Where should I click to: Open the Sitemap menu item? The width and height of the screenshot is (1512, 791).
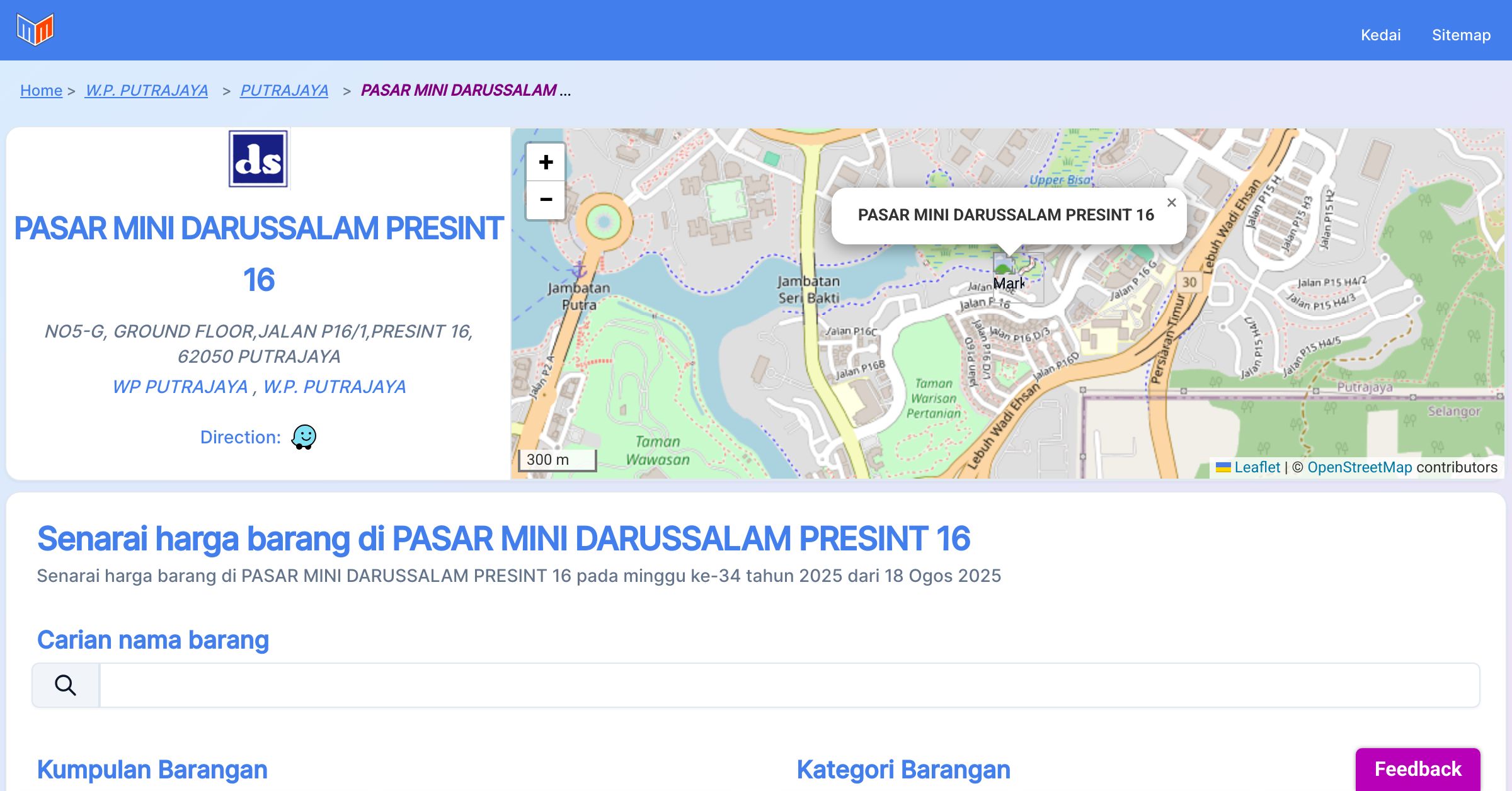tap(1461, 35)
